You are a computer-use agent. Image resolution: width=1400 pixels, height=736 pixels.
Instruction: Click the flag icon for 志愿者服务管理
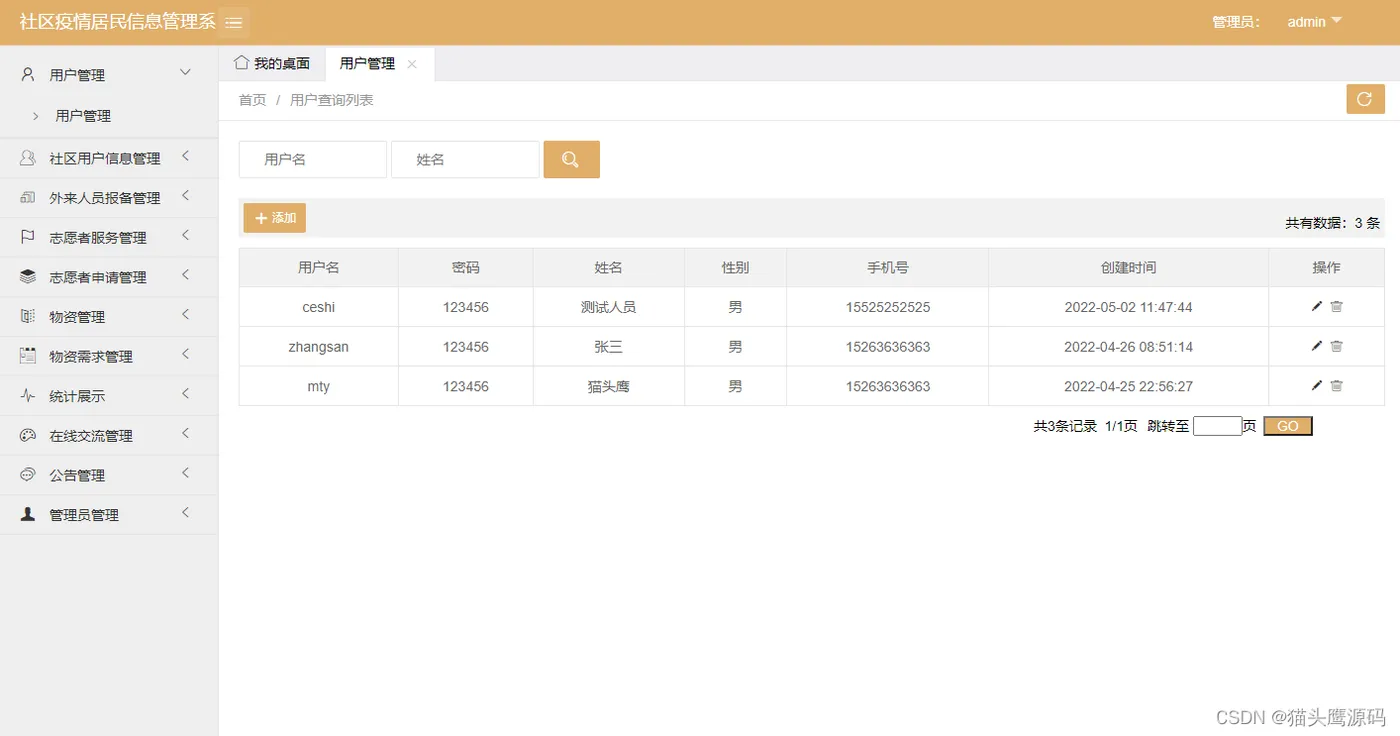tap(28, 237)
